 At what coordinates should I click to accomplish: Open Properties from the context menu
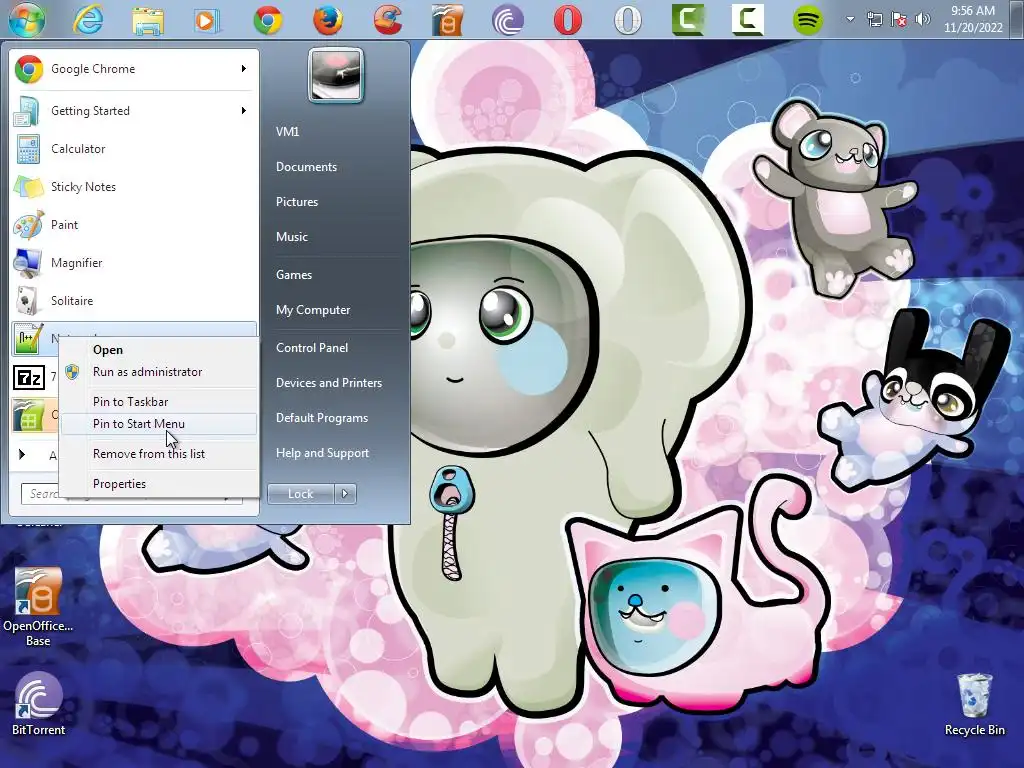[x=120, y=484]
